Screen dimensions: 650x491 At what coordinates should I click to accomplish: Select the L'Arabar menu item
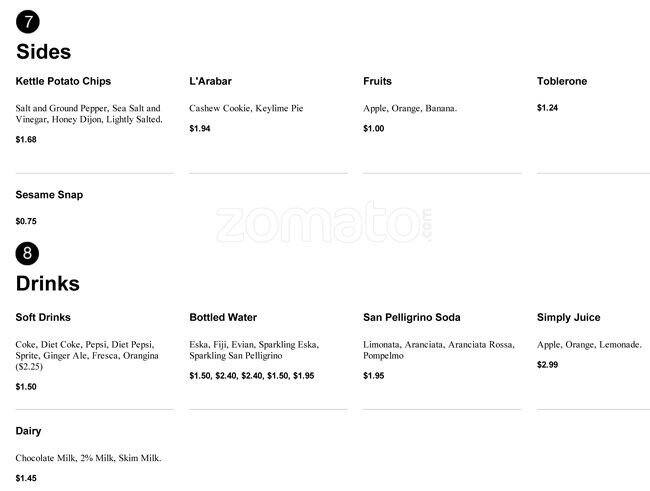point(210,81)
